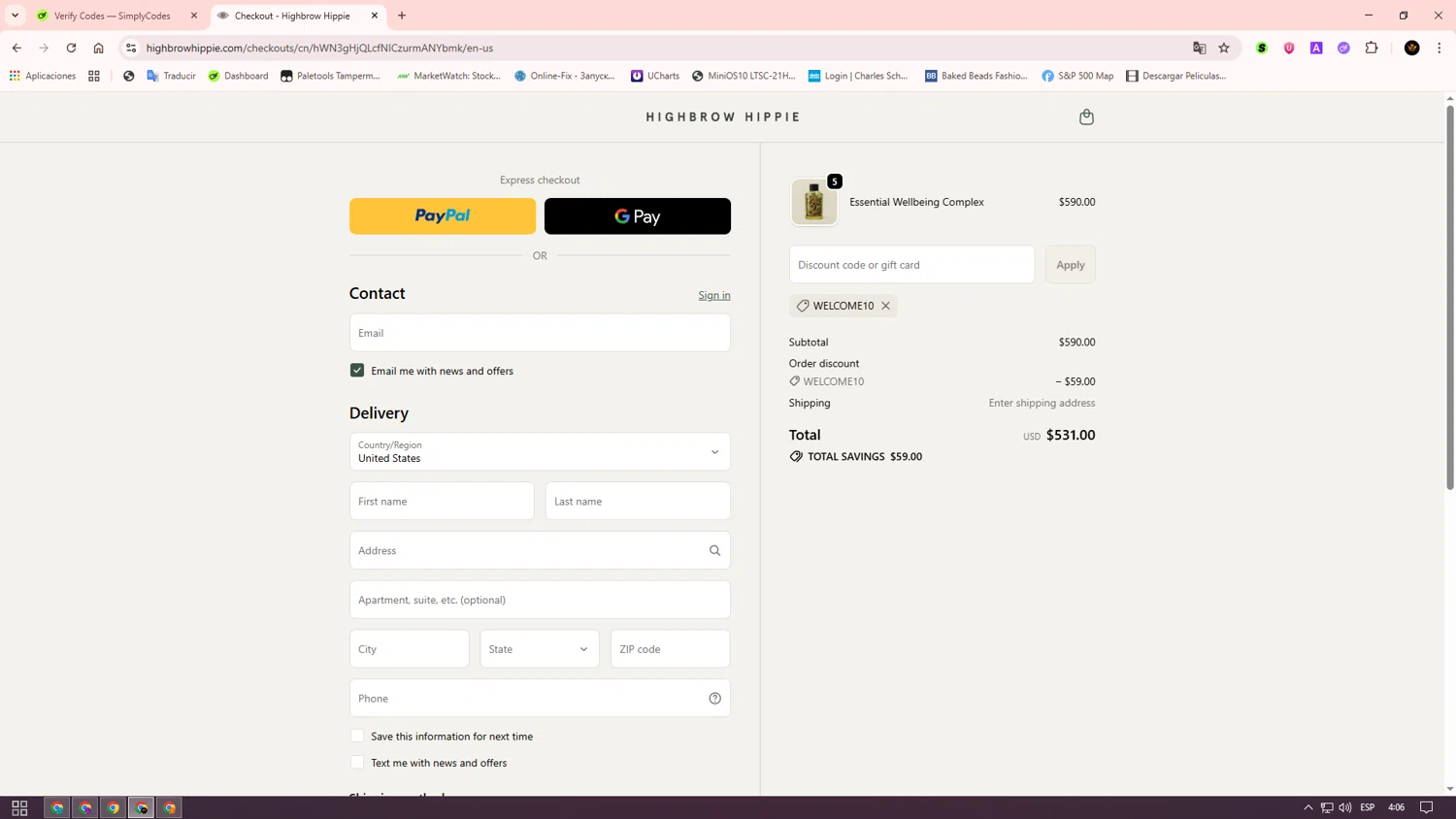Close the Checkout - Highbrow Hippie tab
Viewport: 1456px width, 819px height.
click(x=375, y=16)
